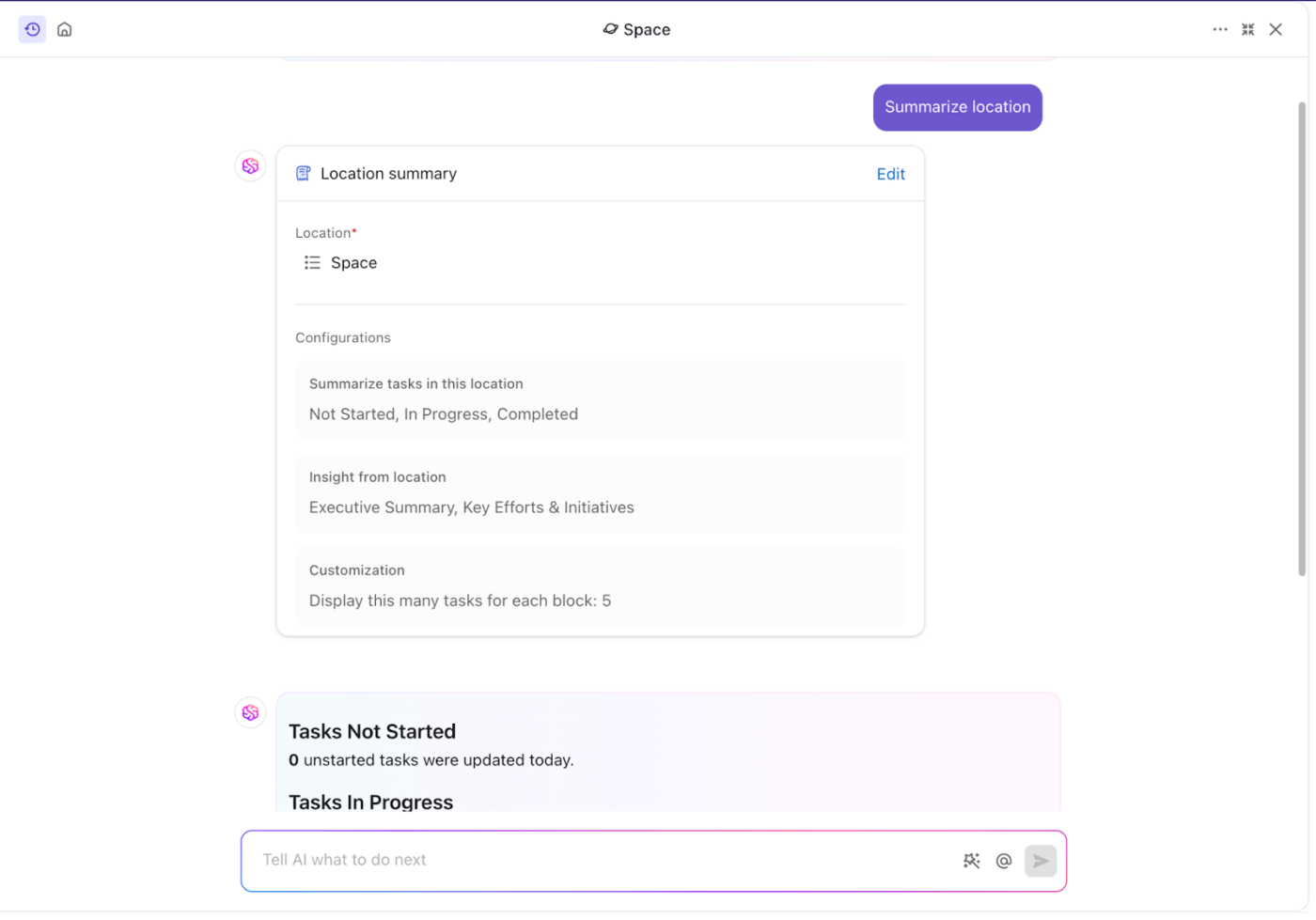Screen dimensions: 1316x920
Task: Click the AI avatar beside Location summary
Action: click(250, 166)
